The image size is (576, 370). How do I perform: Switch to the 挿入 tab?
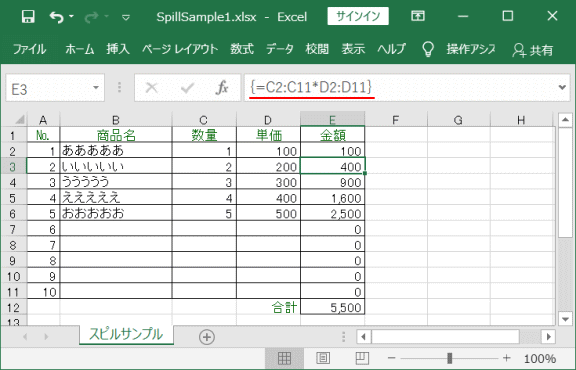click(x=118, y=49)
